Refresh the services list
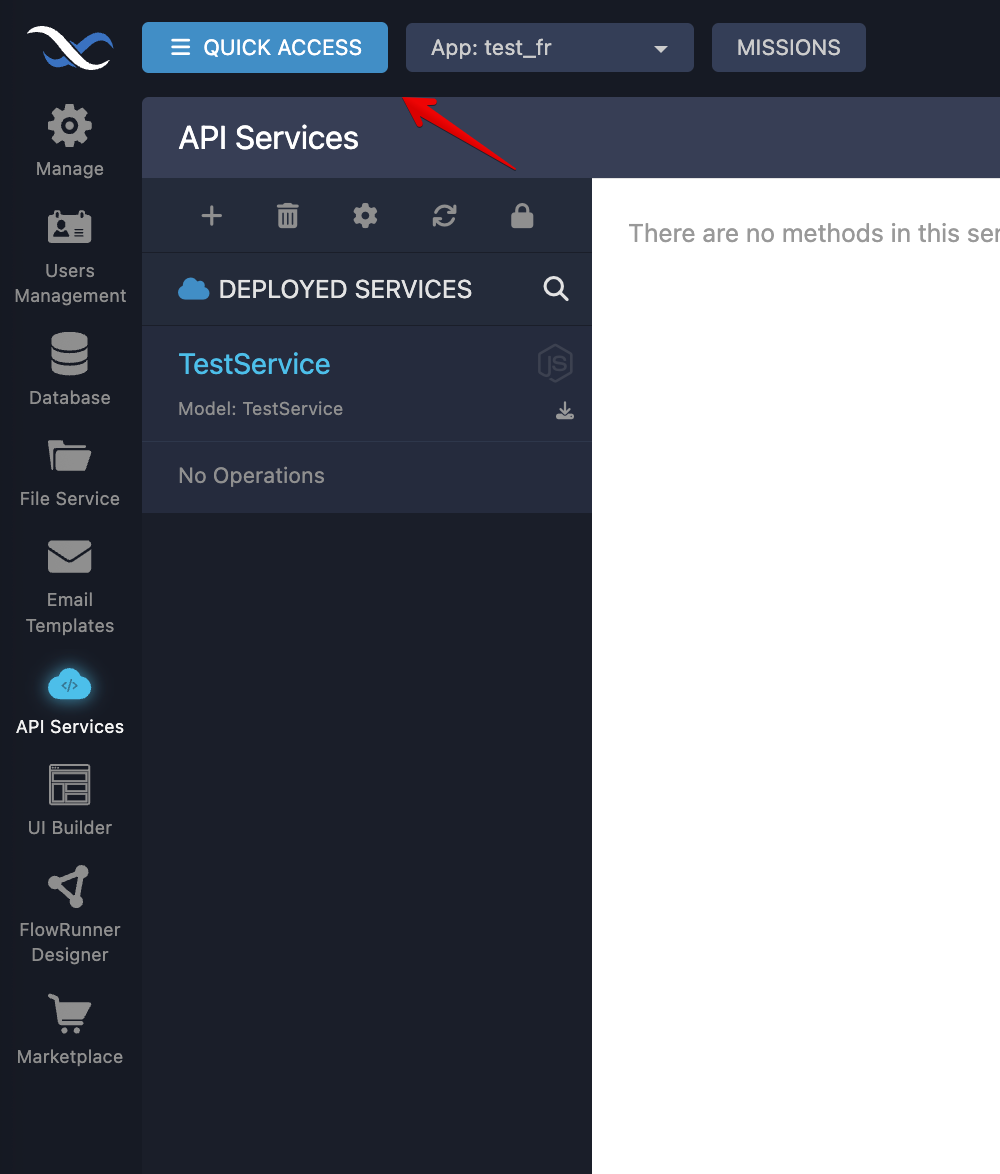Image resolution: width=1000 pixels, height=1174 pixels. (444, 216)
